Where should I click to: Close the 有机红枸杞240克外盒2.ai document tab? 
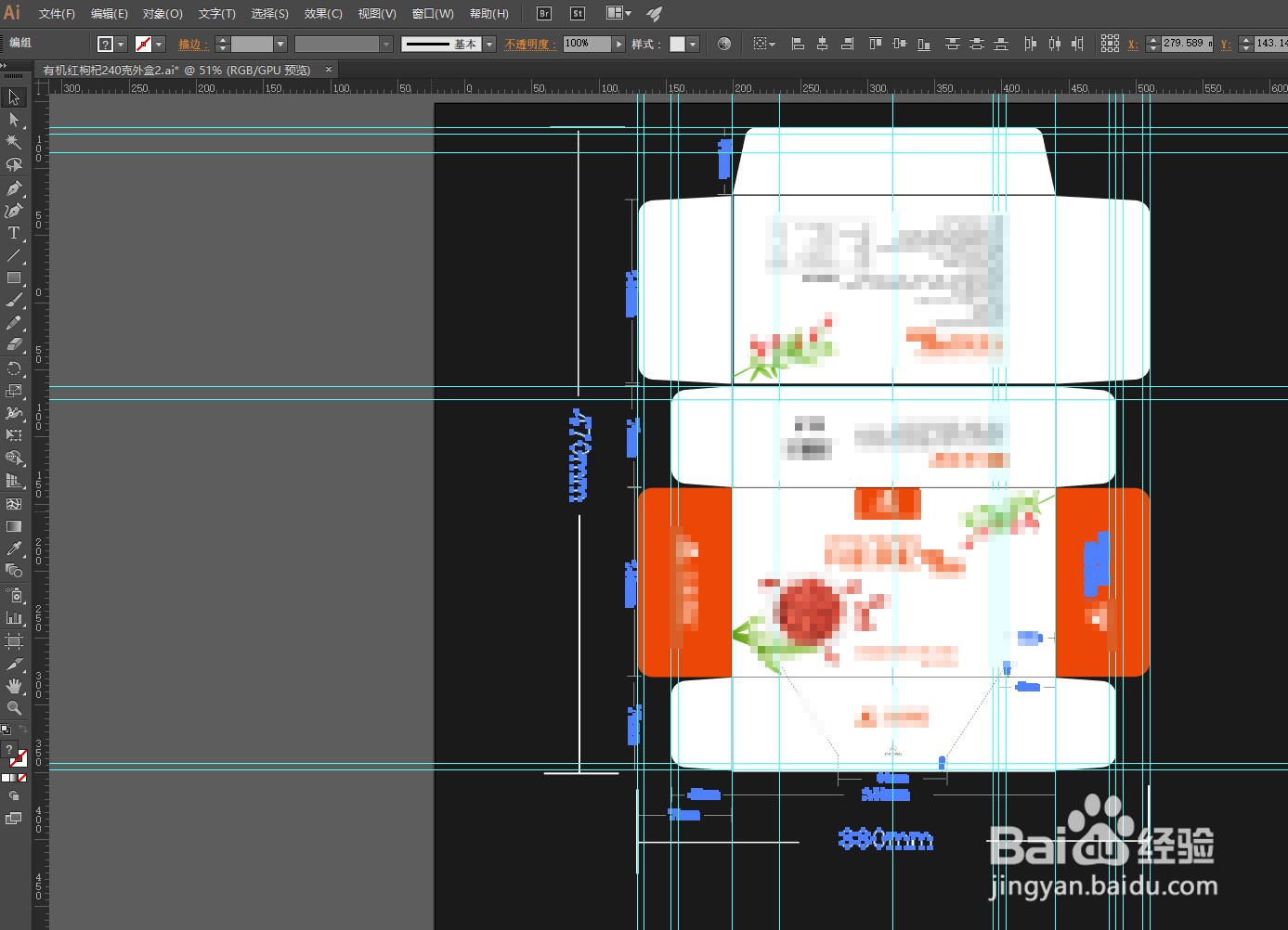329,70
